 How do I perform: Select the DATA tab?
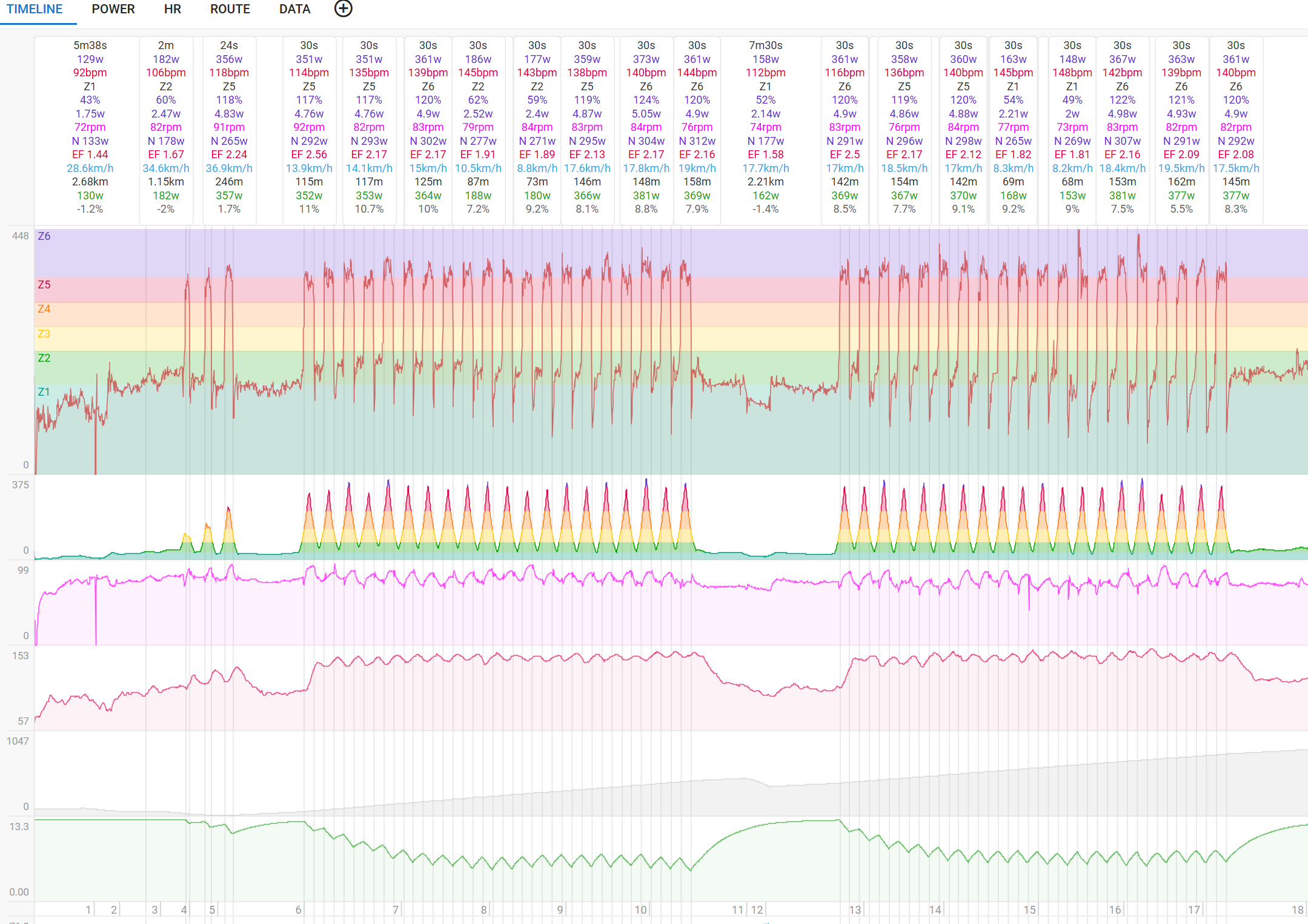tap(294, 9)
